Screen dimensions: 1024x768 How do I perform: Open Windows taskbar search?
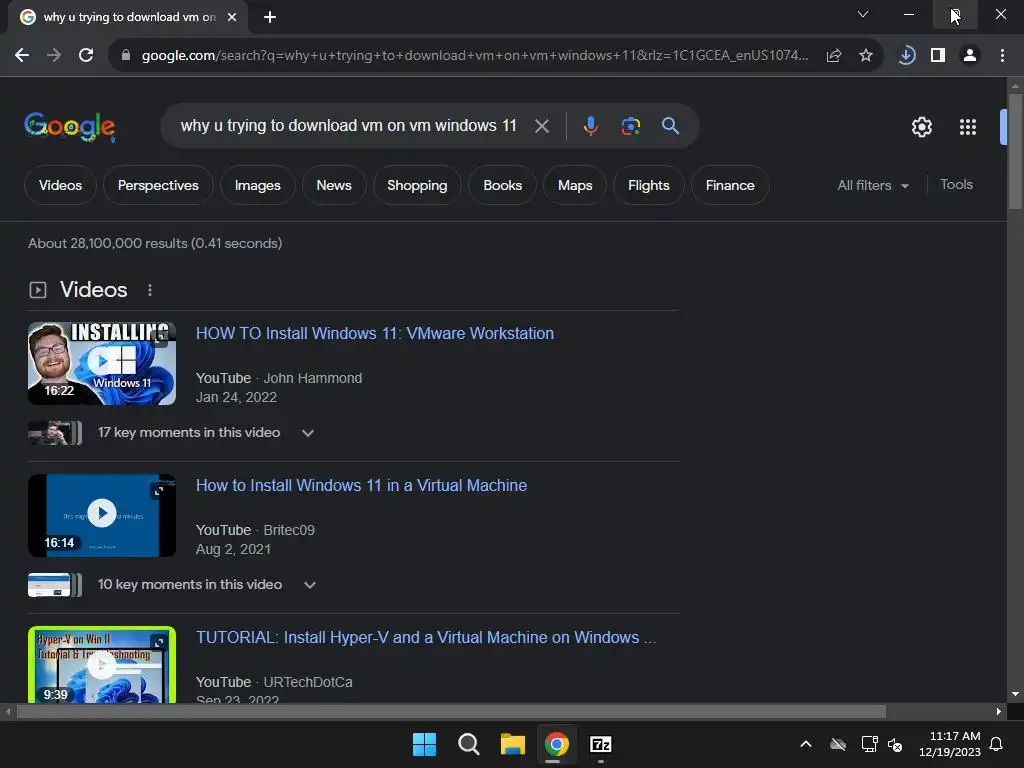(x=468, y=744)
